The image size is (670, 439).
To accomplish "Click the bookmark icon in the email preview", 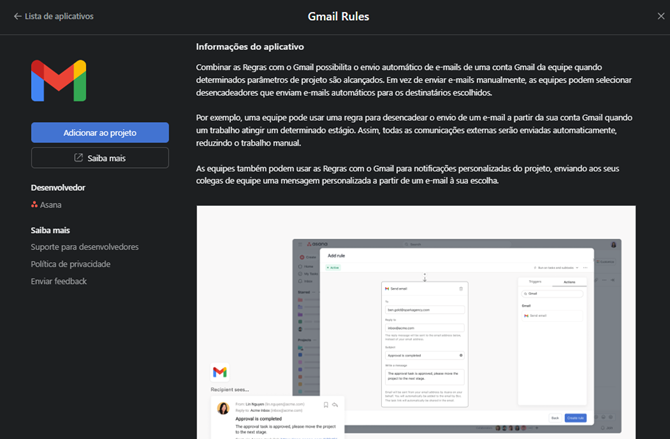I will pyautogui.click(x=325, y=405).
